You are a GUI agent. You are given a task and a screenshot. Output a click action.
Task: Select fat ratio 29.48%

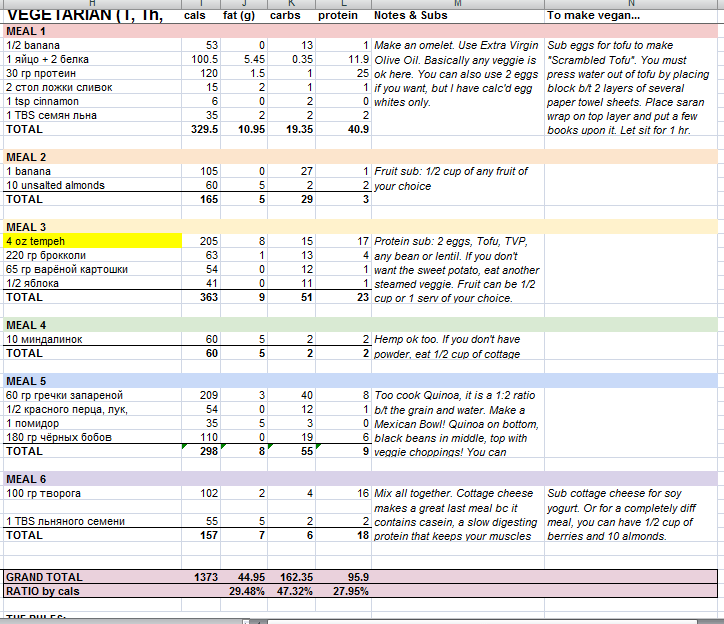[x=244, y=591]
